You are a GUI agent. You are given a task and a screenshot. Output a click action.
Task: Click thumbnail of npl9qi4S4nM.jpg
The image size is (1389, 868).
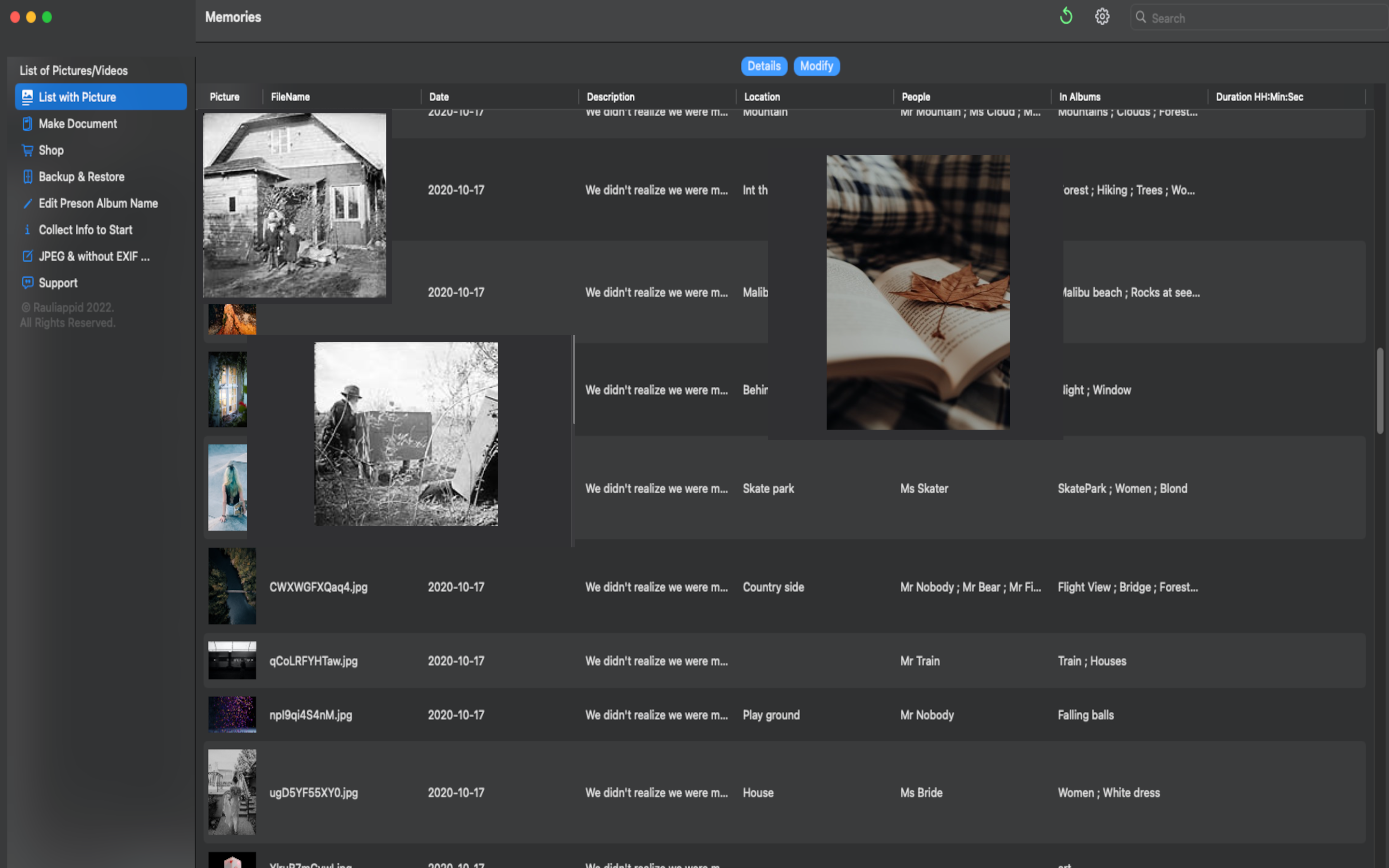(x=232, y=714)
